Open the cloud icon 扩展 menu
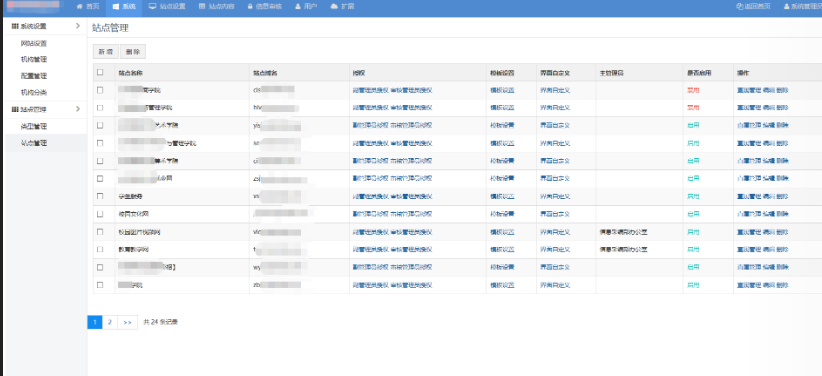This screenshot has height=376, width=822. [334, 7]
